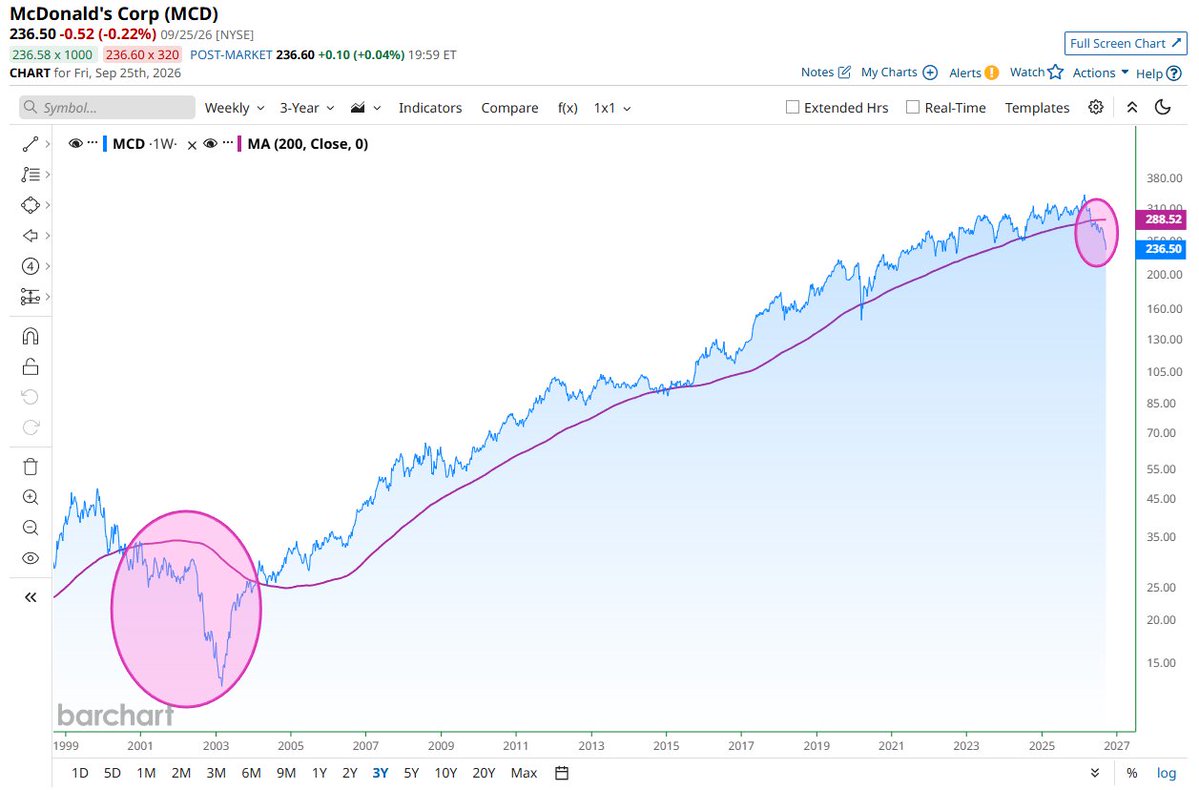
Task: Select the 10Y time range
Action: pos(446,773)
